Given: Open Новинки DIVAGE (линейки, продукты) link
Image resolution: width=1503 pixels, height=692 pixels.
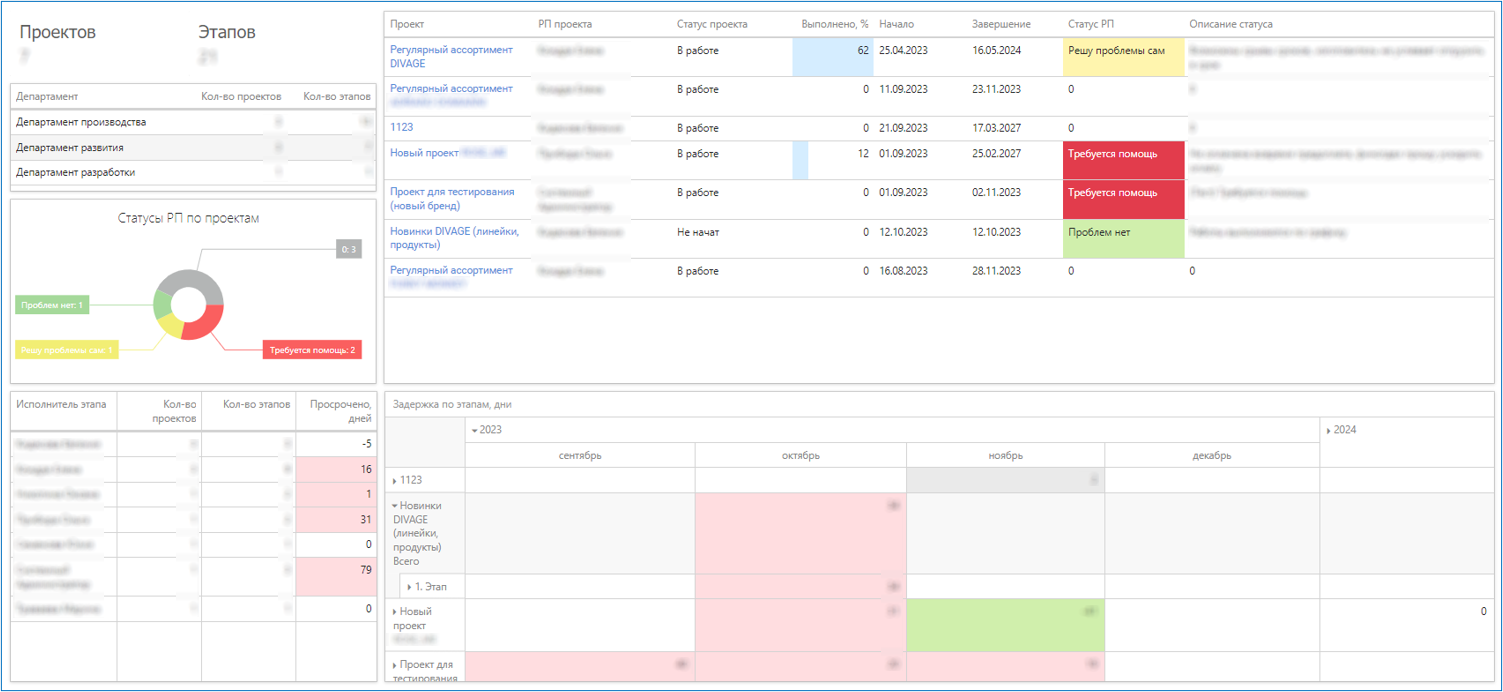Looking at the screenshot, I should coord(454,239).
